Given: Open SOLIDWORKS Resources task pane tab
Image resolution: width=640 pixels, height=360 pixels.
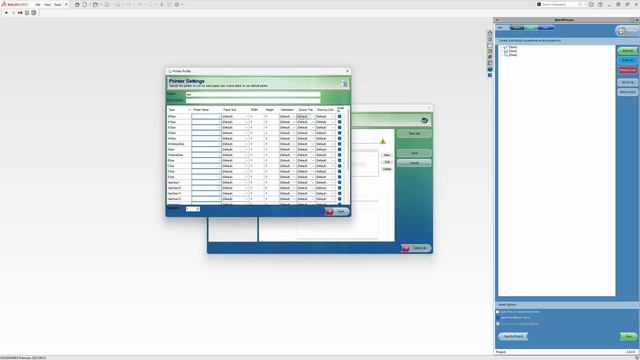Looking at the screenshot, I should (490, 33).
